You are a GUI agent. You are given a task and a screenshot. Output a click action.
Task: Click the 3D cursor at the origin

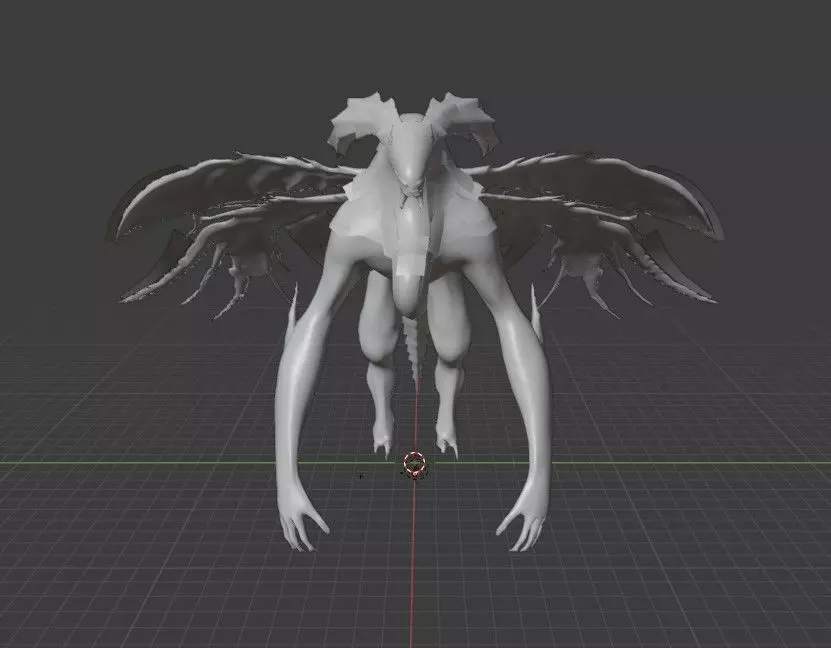414,465
